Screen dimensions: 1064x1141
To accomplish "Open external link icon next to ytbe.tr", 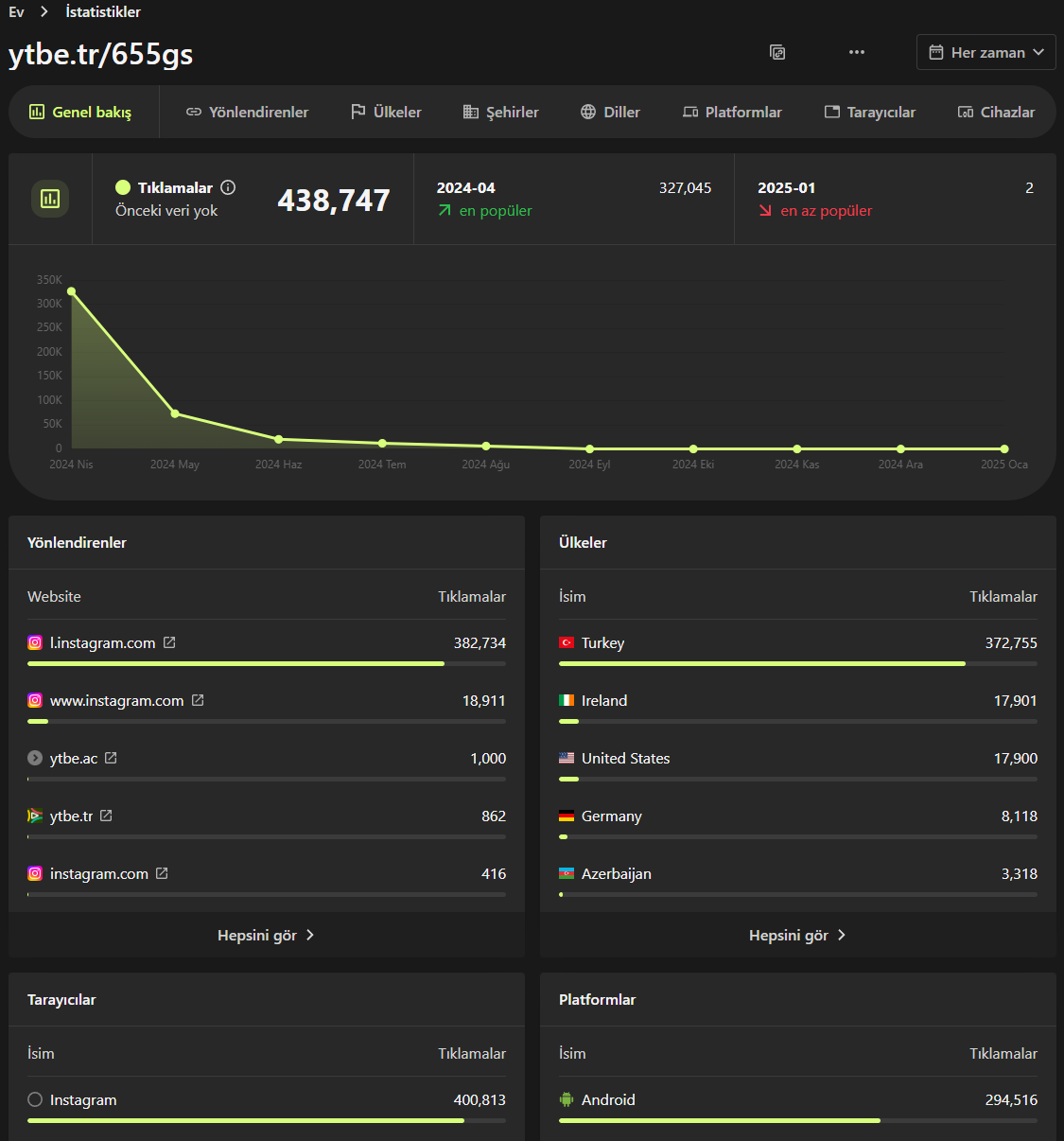I will point(106,816).
